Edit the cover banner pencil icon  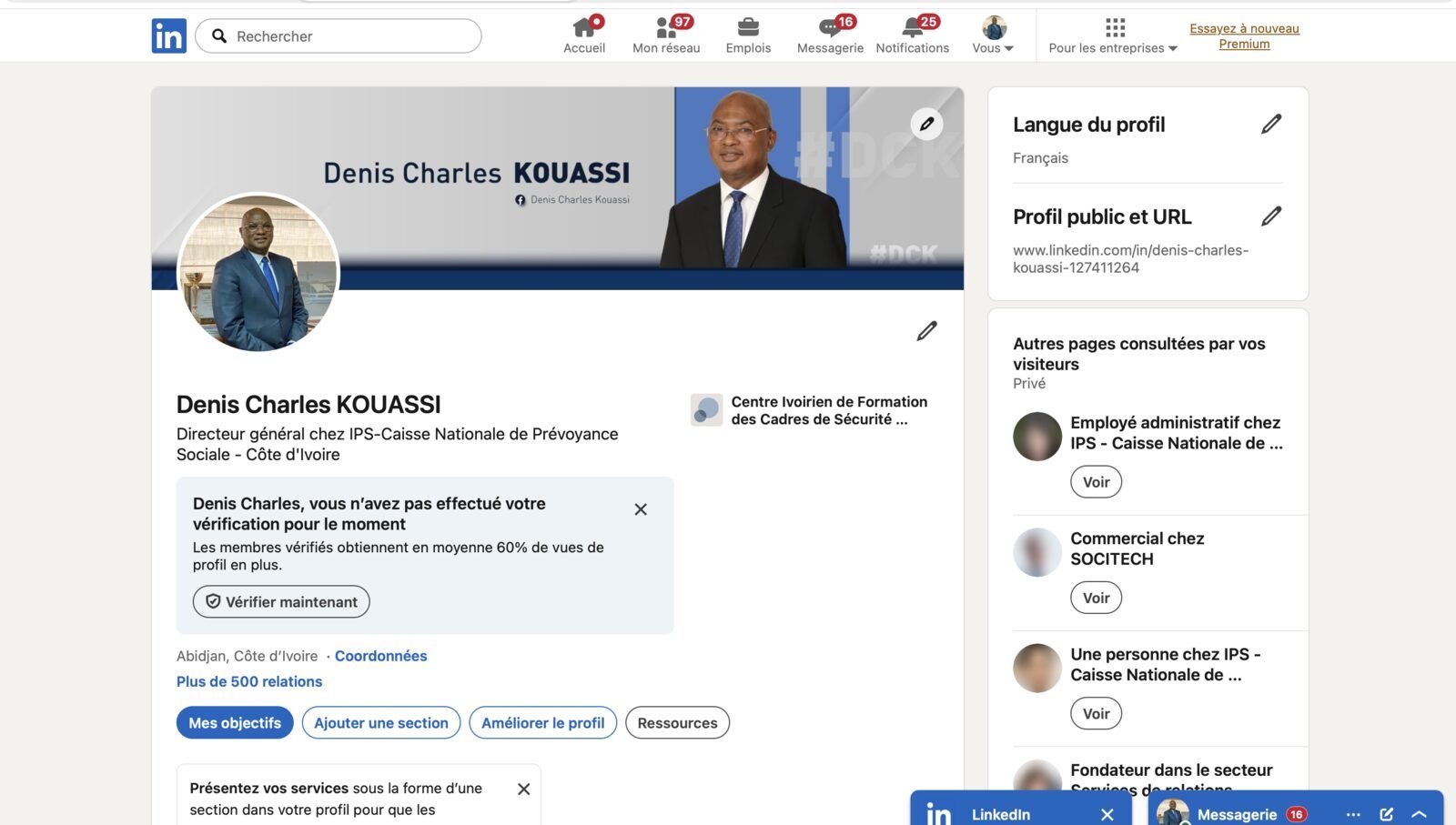pos(926,124)
